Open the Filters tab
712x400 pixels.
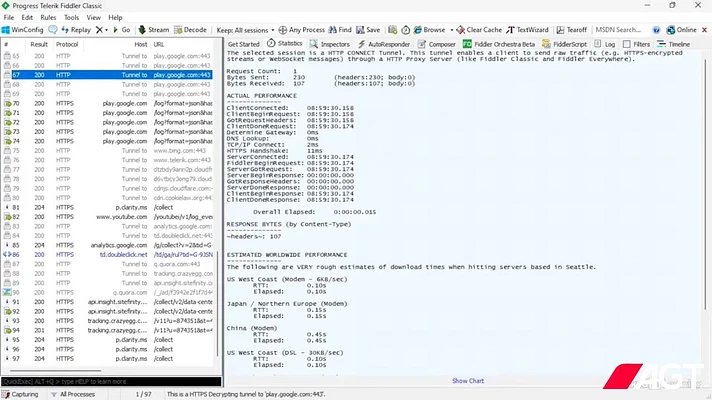(637, 44)
